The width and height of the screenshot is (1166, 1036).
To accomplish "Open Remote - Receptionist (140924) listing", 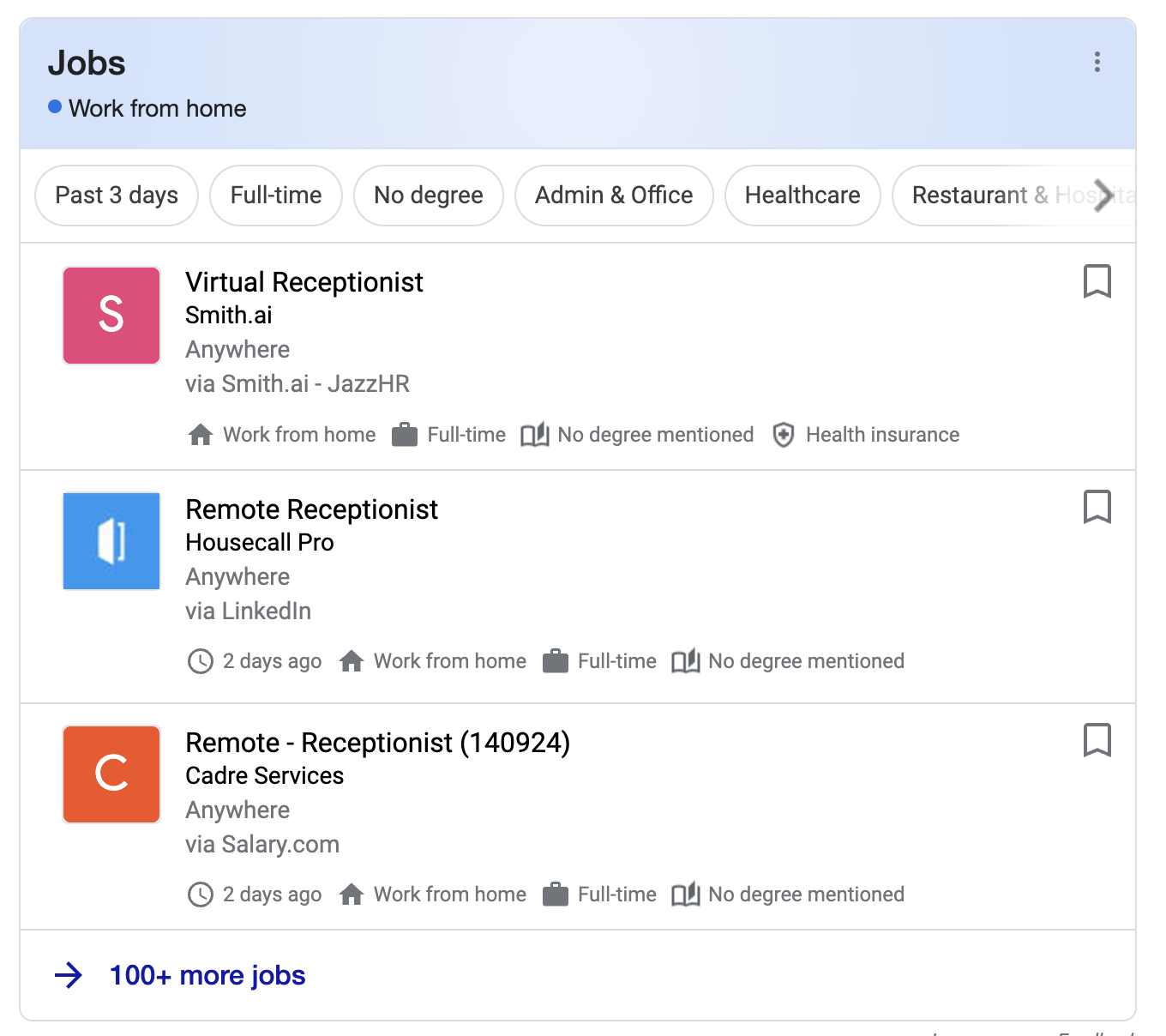I will coord(377,743).
